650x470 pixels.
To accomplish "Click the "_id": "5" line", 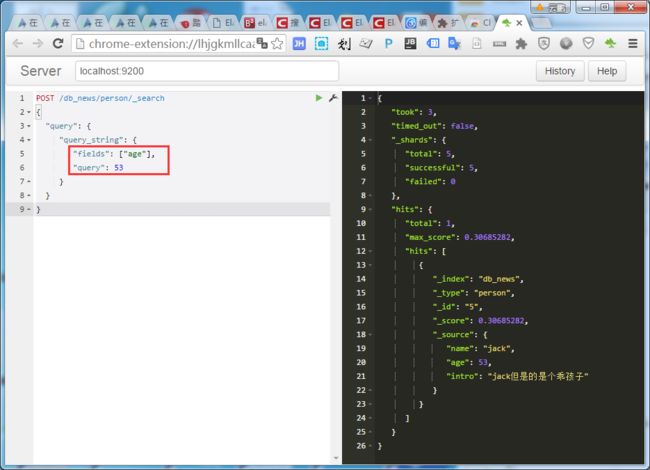I will coord(457,307).
